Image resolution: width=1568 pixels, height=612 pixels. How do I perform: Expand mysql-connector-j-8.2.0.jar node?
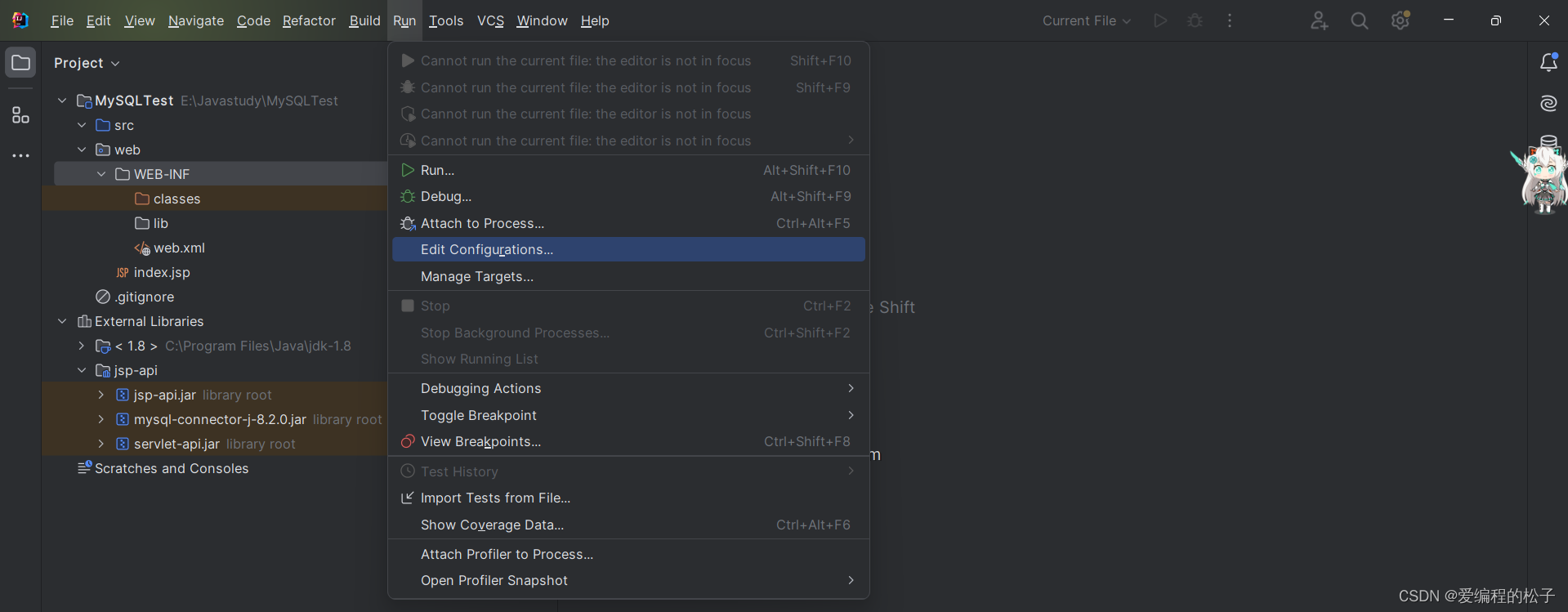(x=101, y=419)
